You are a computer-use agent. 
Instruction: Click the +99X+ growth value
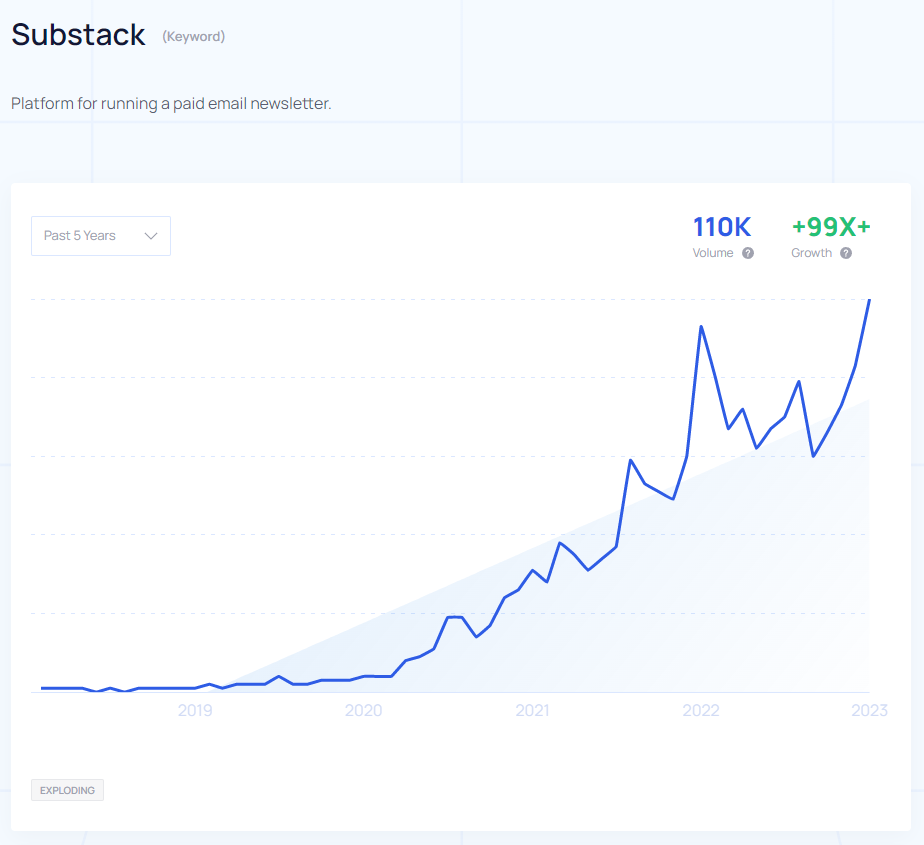(x=831, y=227)
